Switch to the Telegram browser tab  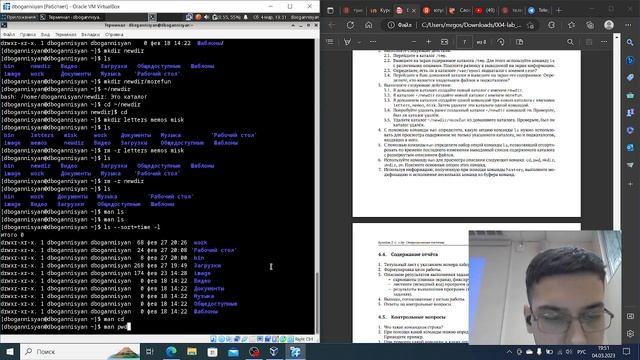pyautogui.click(x=538, y=10)
